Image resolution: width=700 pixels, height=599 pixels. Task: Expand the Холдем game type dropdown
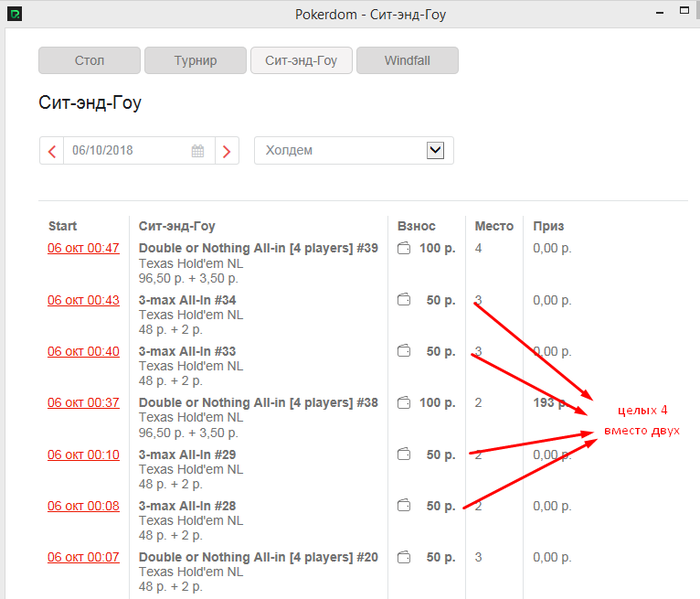coord(435,150)
